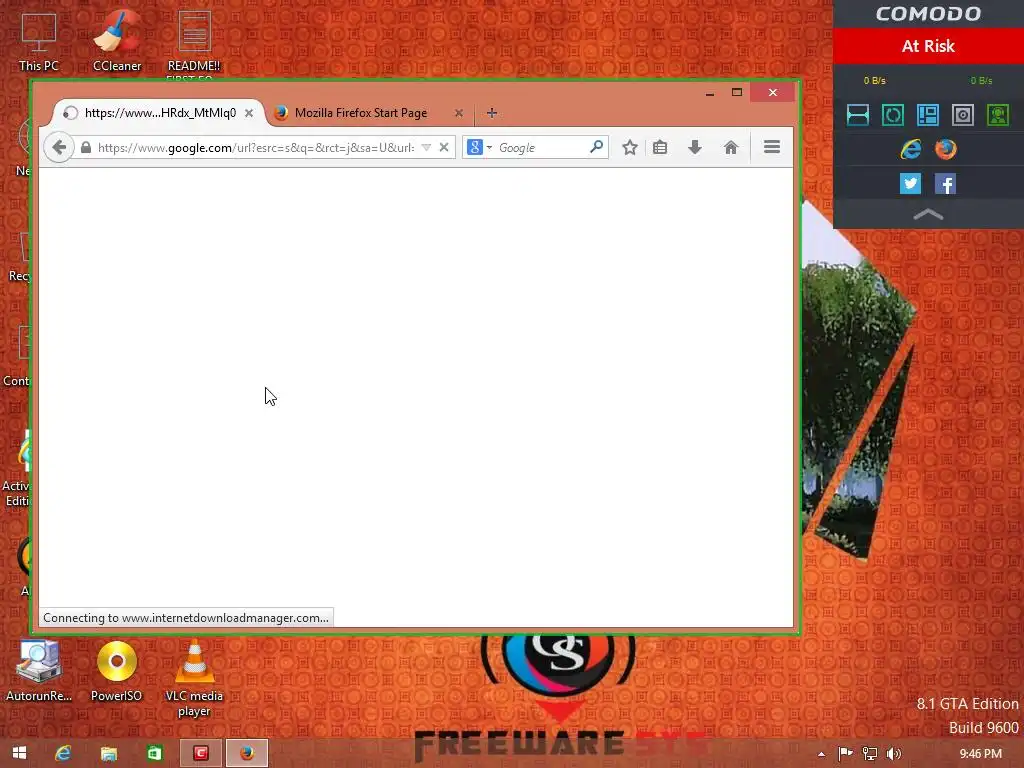Click the Comodo At Risk status banner

(x=928, y=46)
